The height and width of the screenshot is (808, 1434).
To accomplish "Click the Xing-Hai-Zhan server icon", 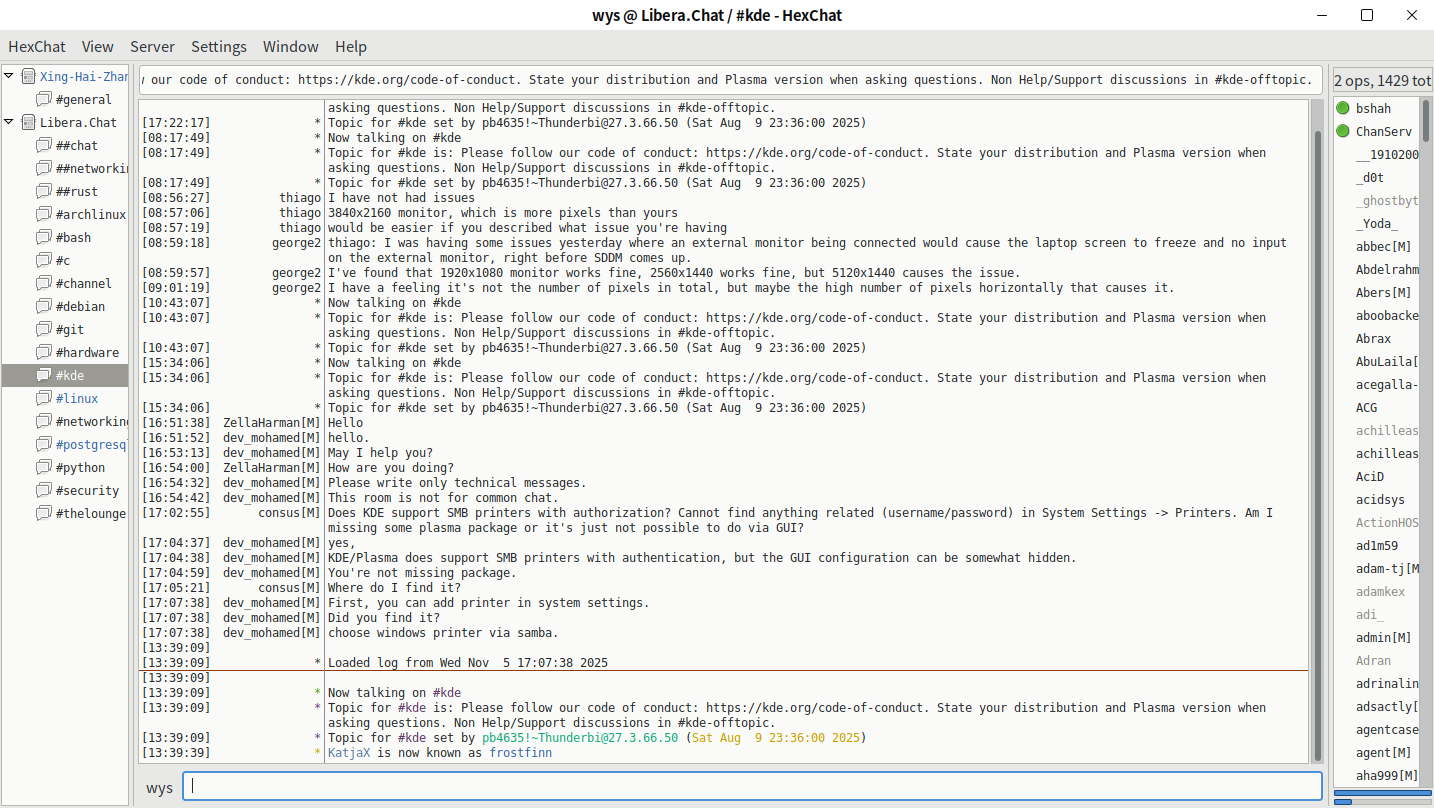I will 28,76.
